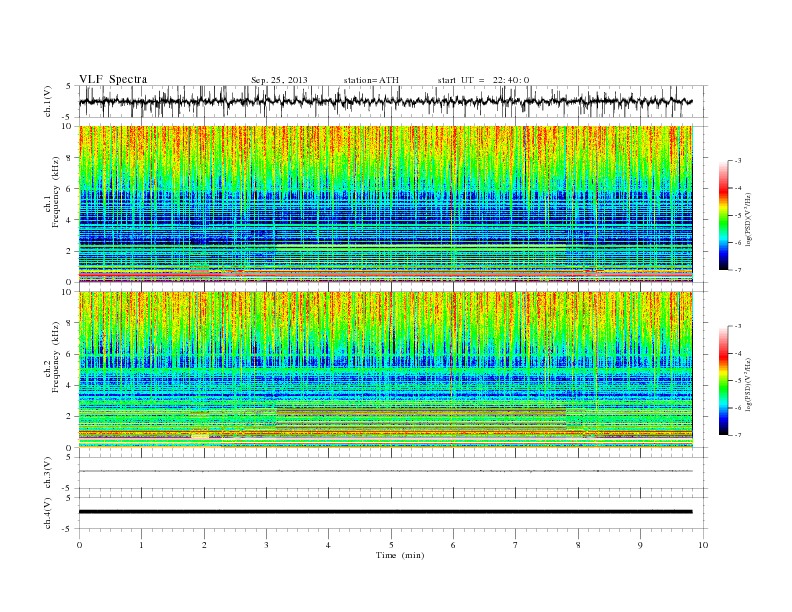The image size is (792, 612).
Task: Click the "5" tick on the time axis
Action: click(x=391, y=545)
